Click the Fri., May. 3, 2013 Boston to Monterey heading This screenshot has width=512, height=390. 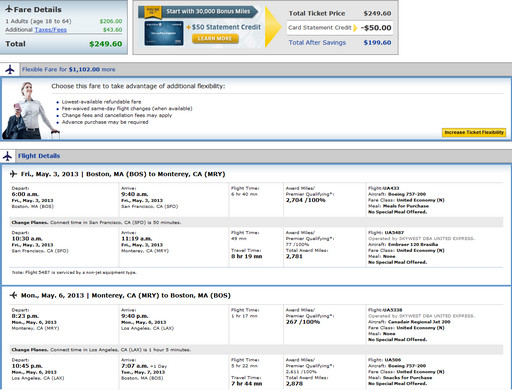click(x=123, y=174)
